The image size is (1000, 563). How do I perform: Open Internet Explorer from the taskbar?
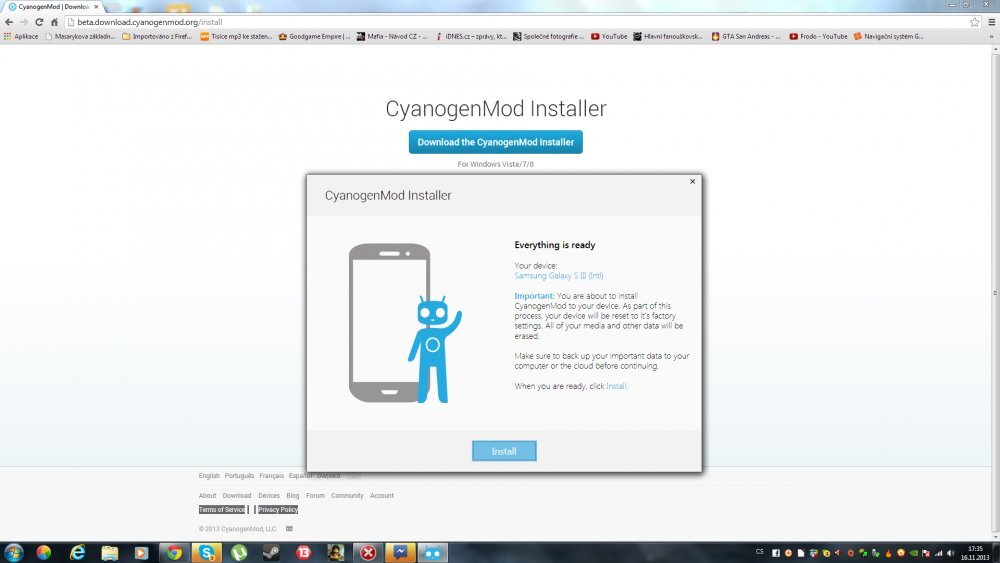(77, 552)
